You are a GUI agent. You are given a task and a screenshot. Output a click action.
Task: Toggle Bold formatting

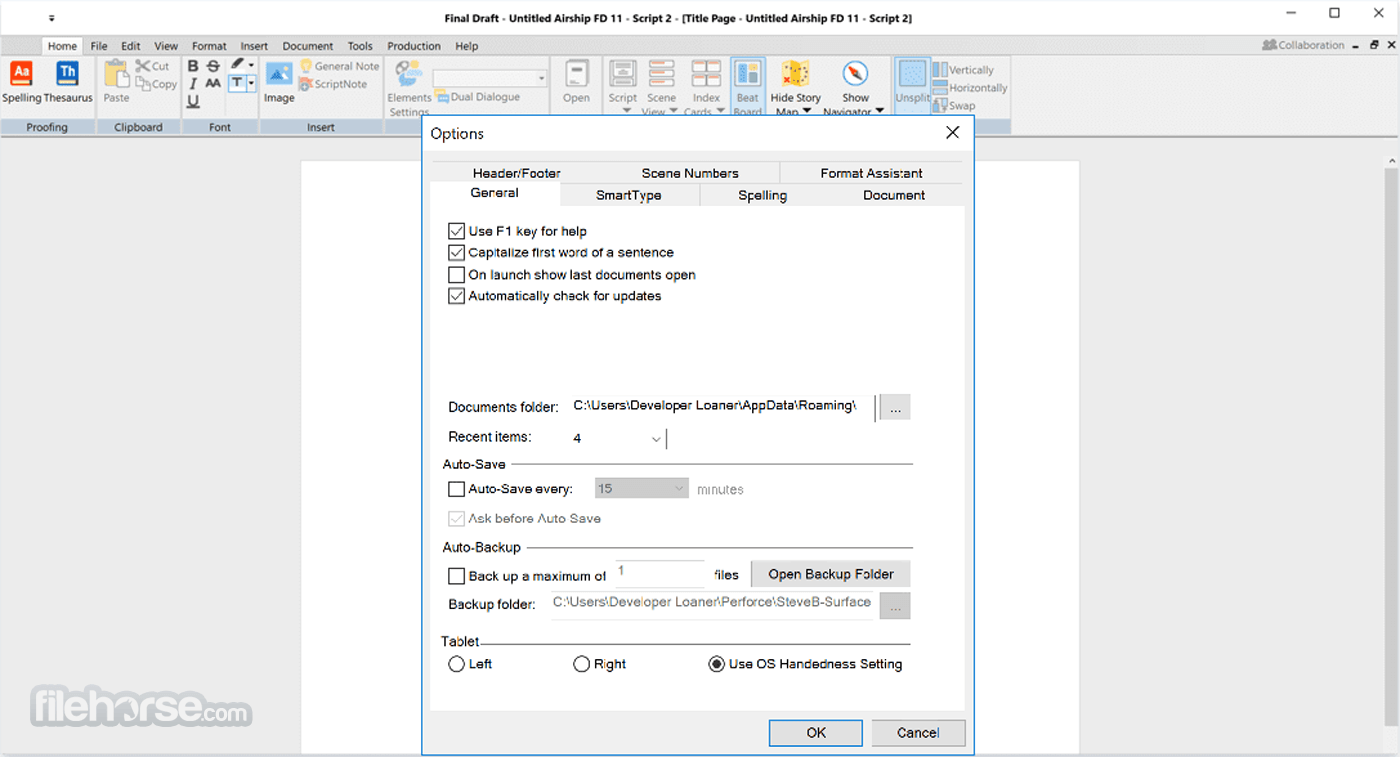click(193, 66)
